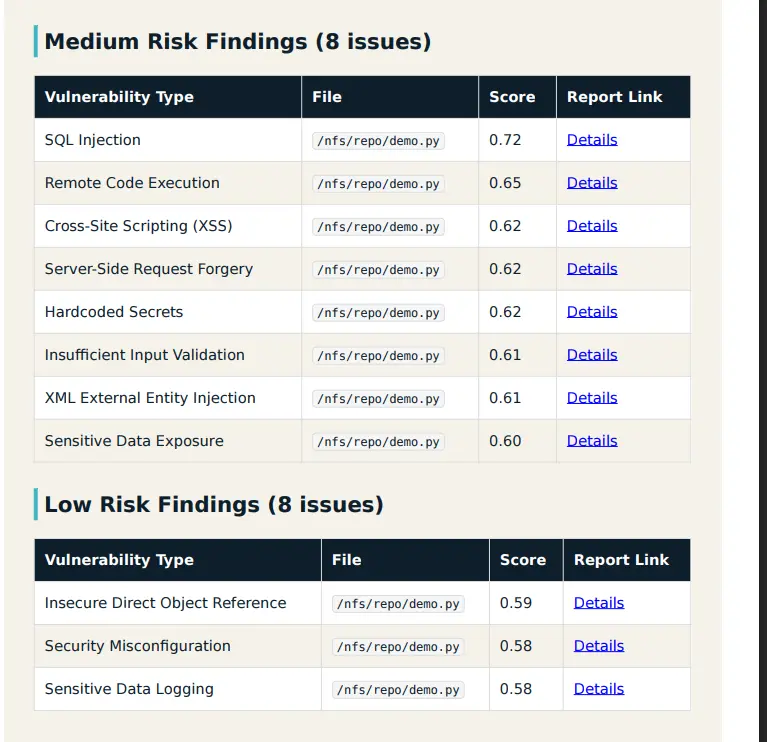View Details for Sensitive Data Logging
The width and height of the screenshot is (767, 742).
pos(599,689)
